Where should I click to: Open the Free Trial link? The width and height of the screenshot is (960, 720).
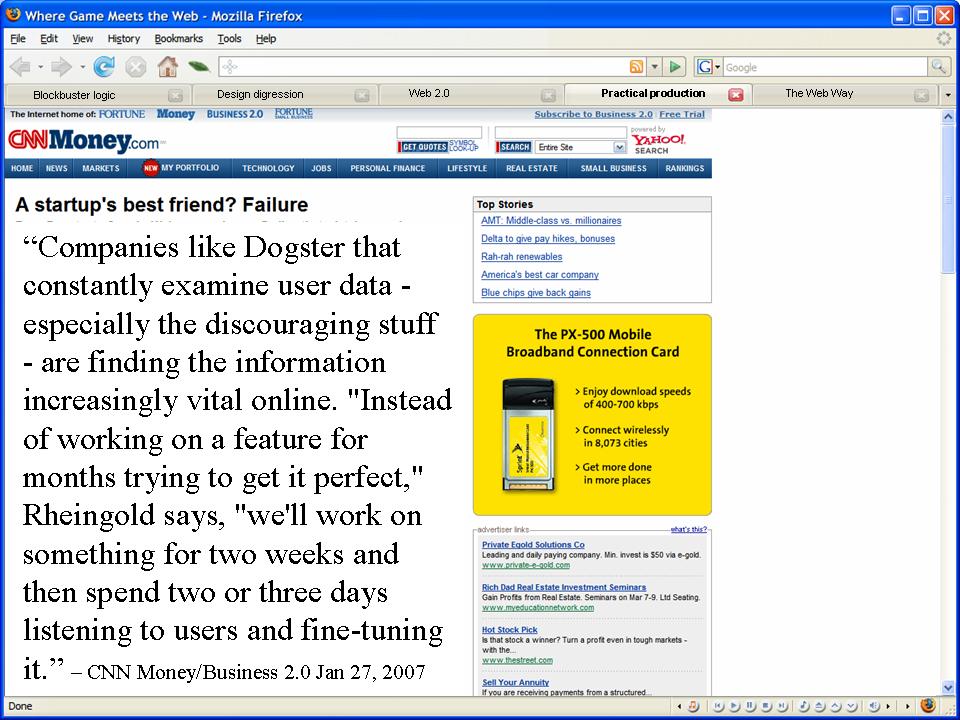(681, 114)
